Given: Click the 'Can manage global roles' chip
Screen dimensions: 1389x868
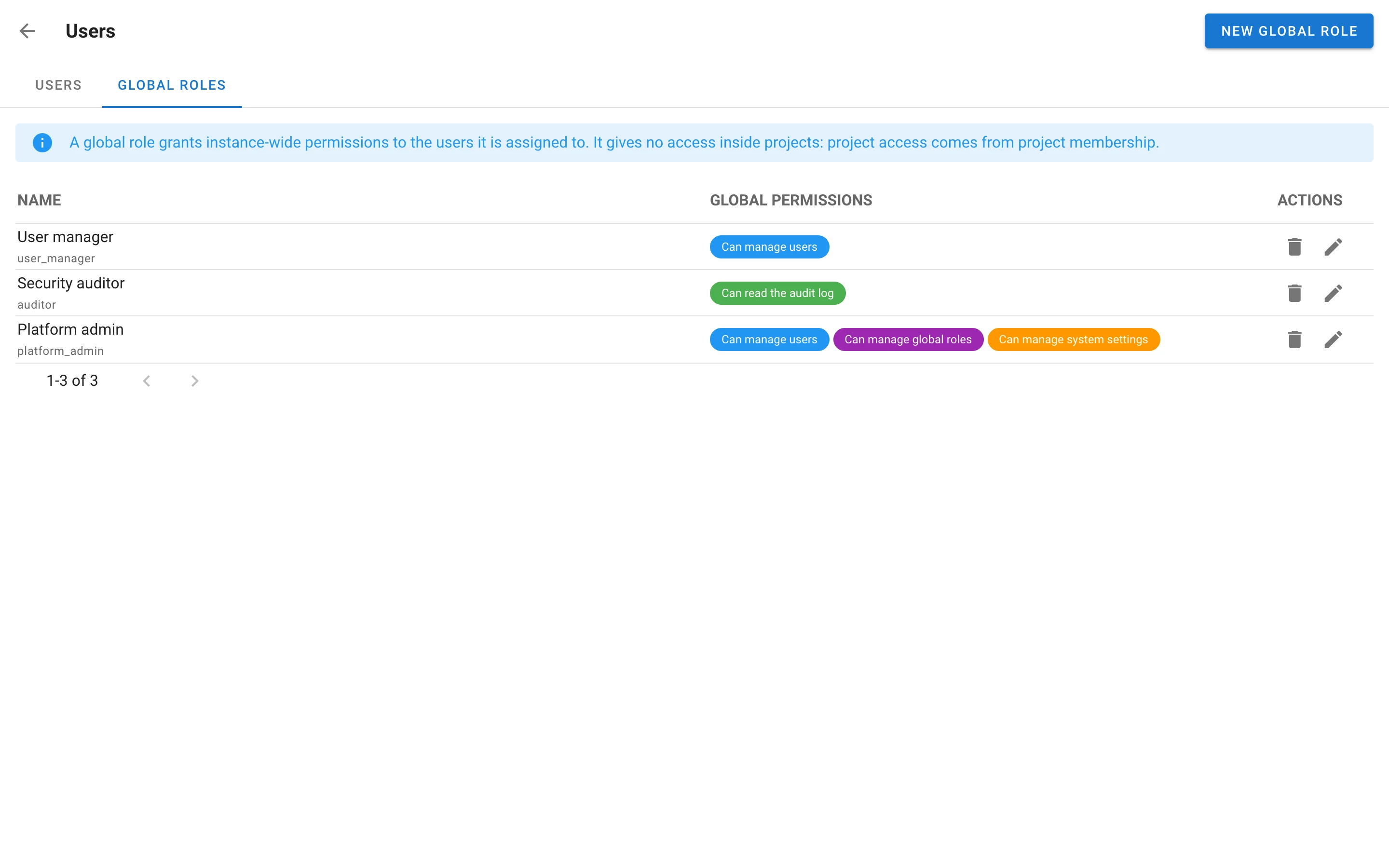Looking at the screenshot, I should pos(908,339).
